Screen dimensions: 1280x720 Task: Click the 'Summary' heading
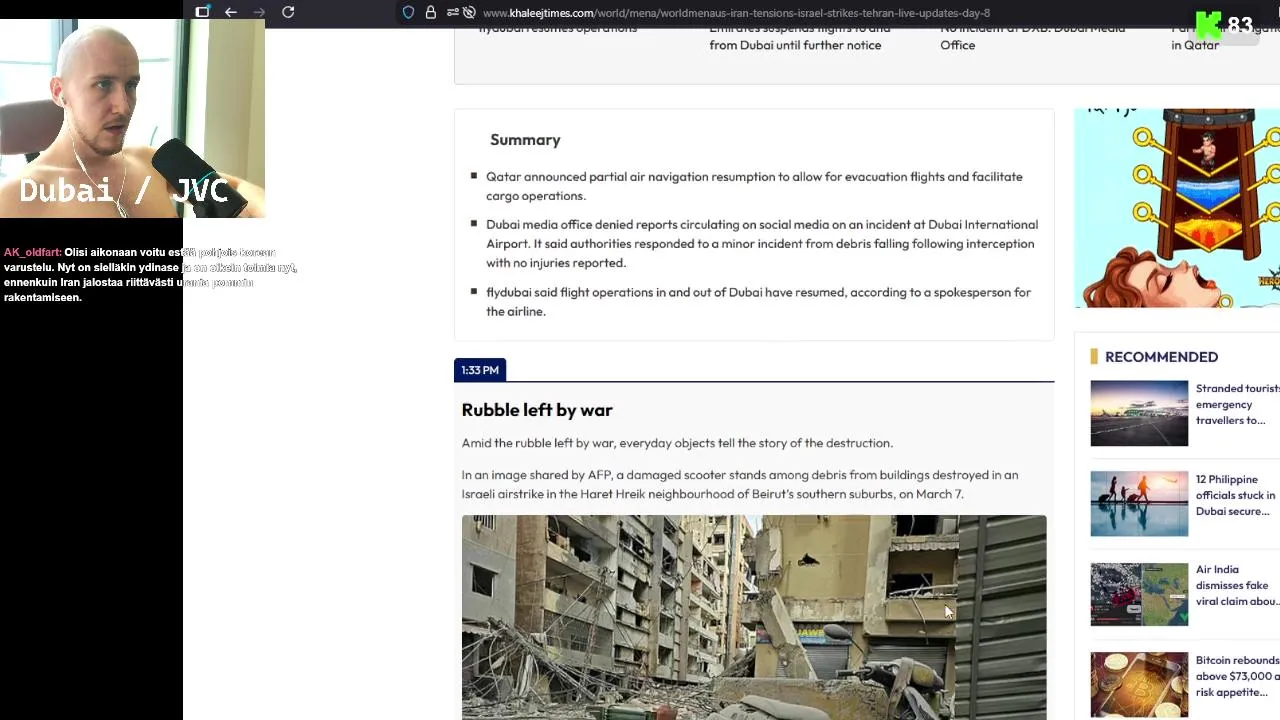click(x=525, y=140)
